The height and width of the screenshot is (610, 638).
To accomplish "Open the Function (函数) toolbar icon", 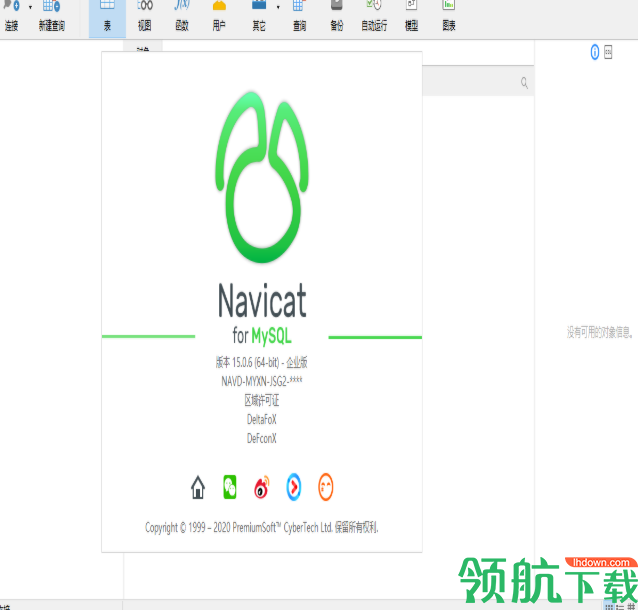I will click(182, 16).
